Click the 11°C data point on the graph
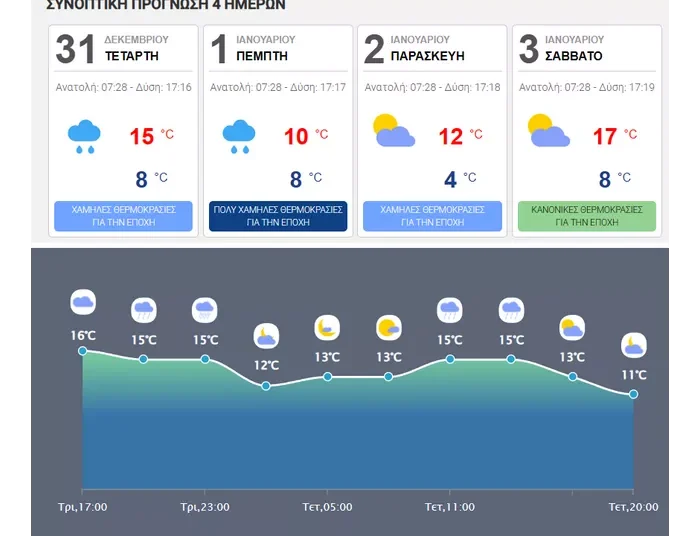The width and height of the screenshot is (700, 536). click(x=633, y=394)
